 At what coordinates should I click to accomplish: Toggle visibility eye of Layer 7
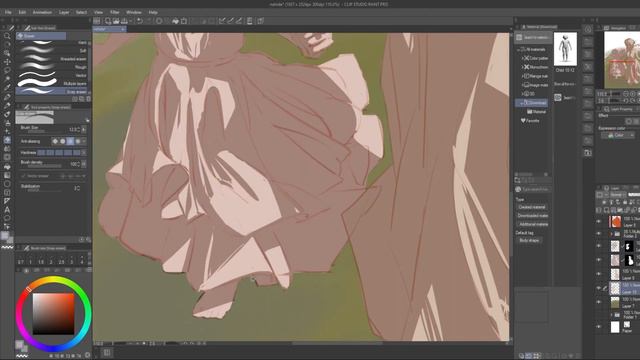599,302
